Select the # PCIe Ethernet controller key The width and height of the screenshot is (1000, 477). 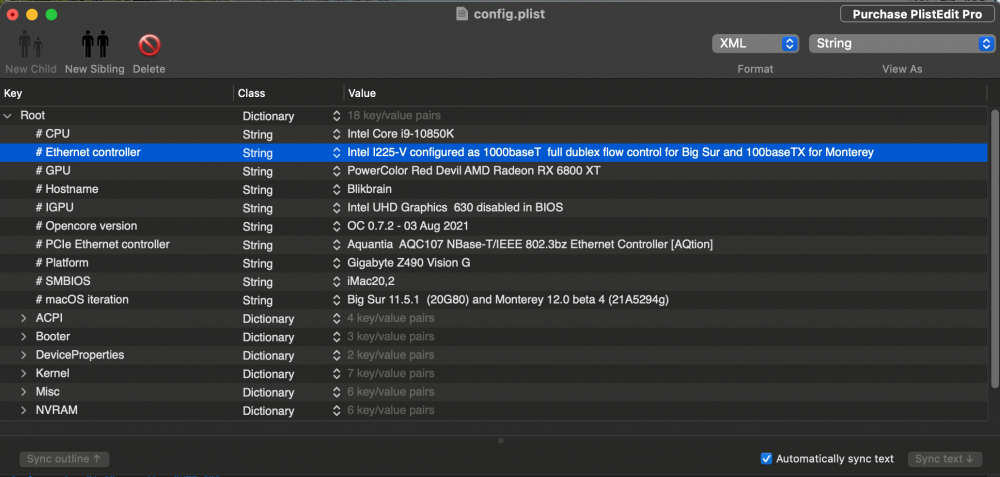pos(103,244)
